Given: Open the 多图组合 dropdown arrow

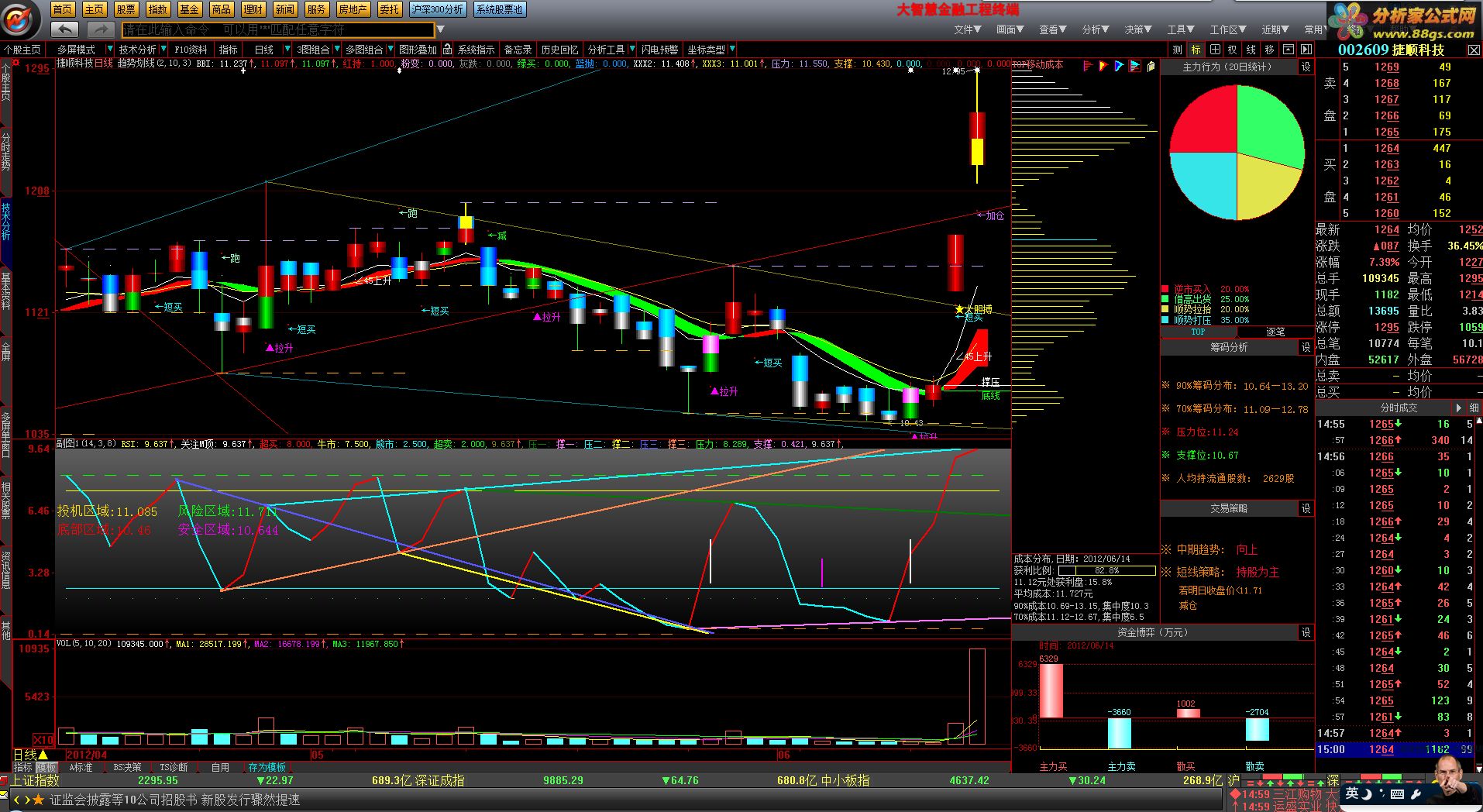Looking at the screenshot, I should pos(391,49).
